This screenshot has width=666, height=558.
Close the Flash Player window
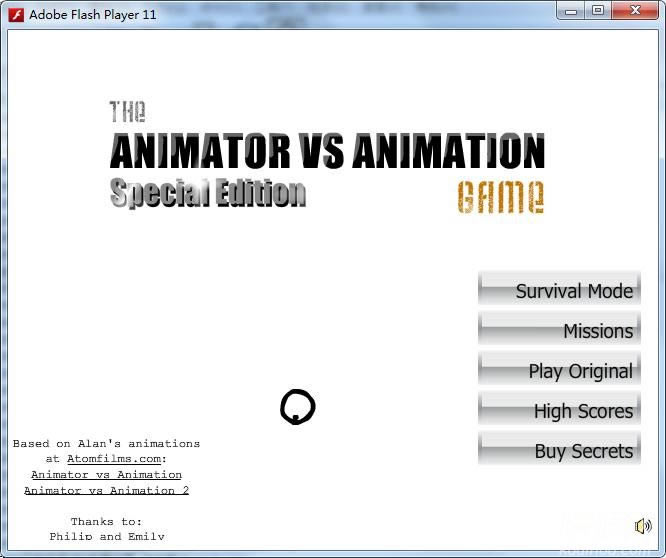(636, 11)
